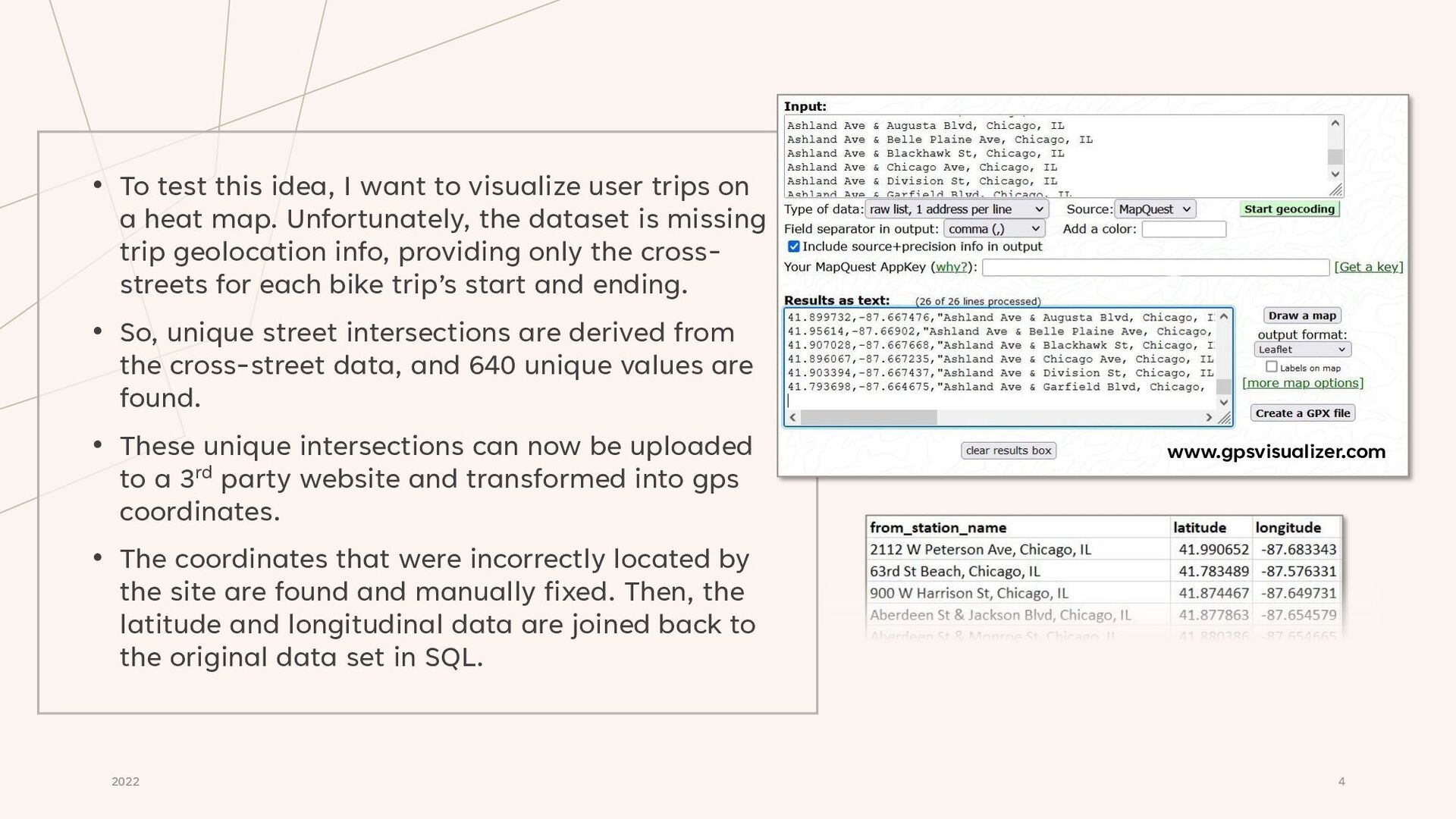Select 'Ashland Ave & Division St' input line
Image resolution: width=1456 pixels, height=819 pixels.
[921, 181]
